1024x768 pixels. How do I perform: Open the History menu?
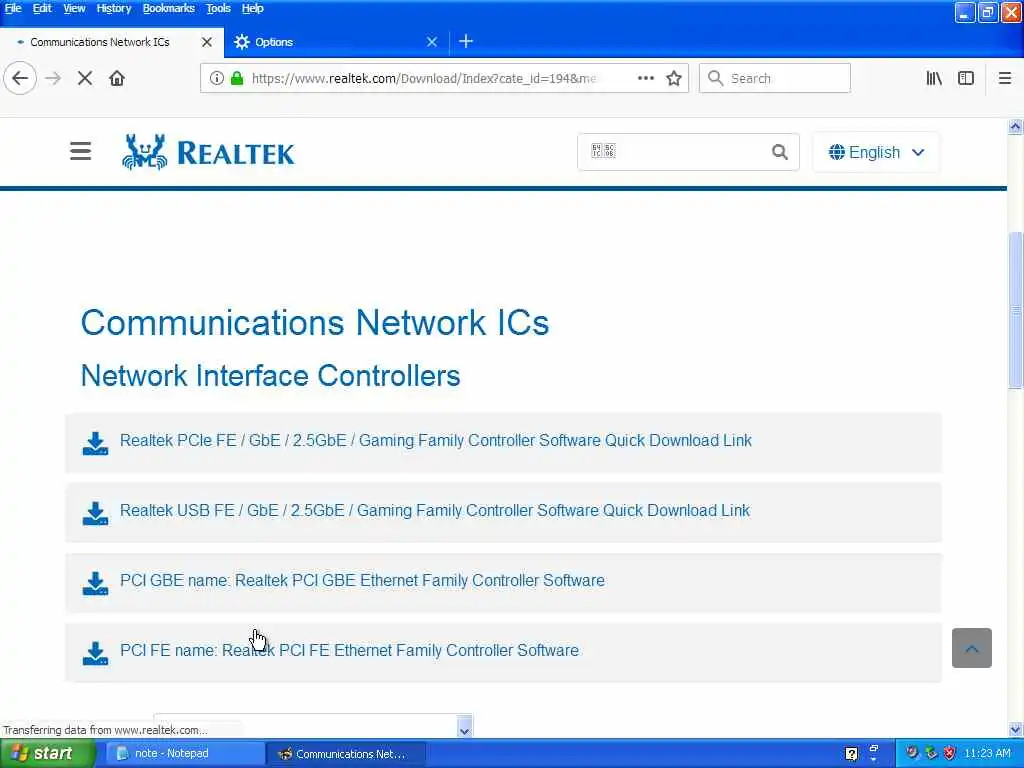tap(114, 8)
